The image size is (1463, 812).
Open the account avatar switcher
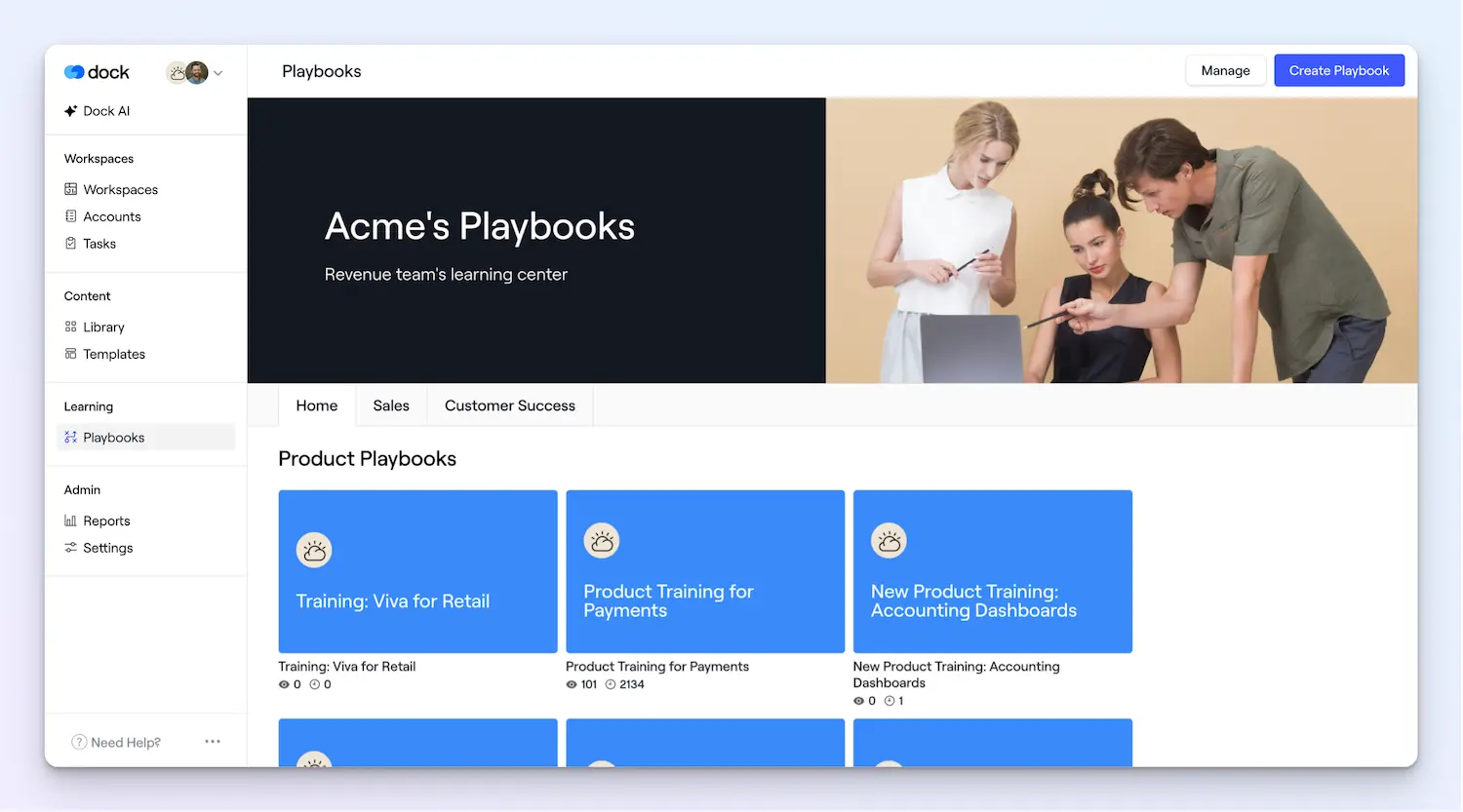[187, 72]
